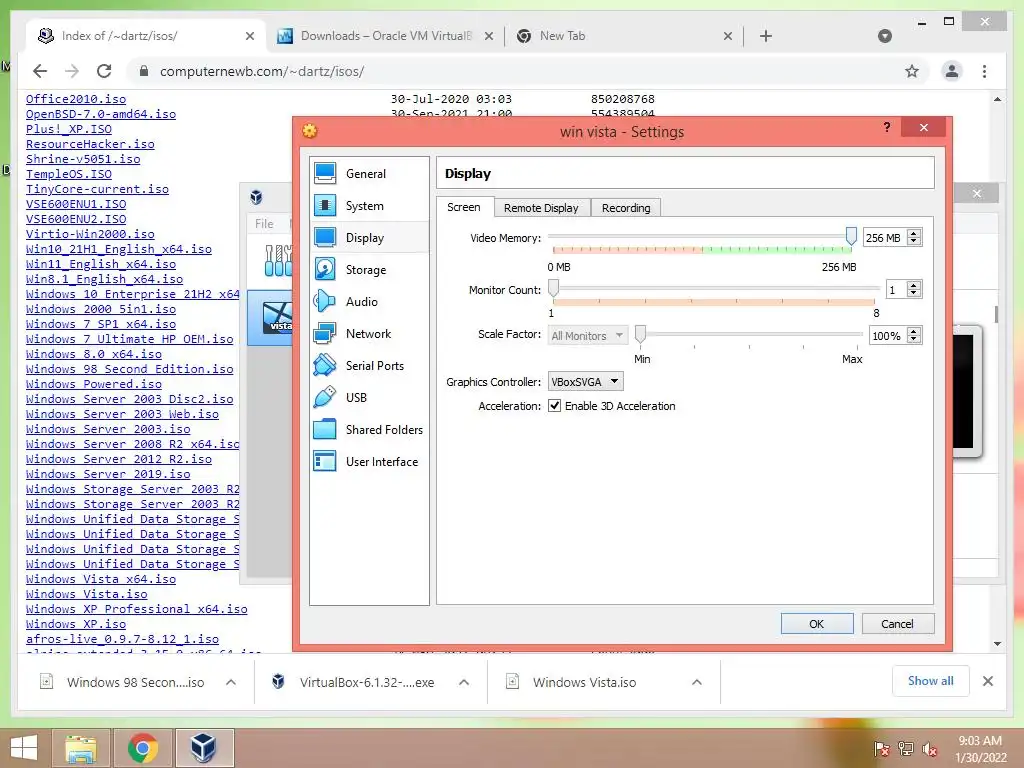Open the Office2010.iso link

76,99
